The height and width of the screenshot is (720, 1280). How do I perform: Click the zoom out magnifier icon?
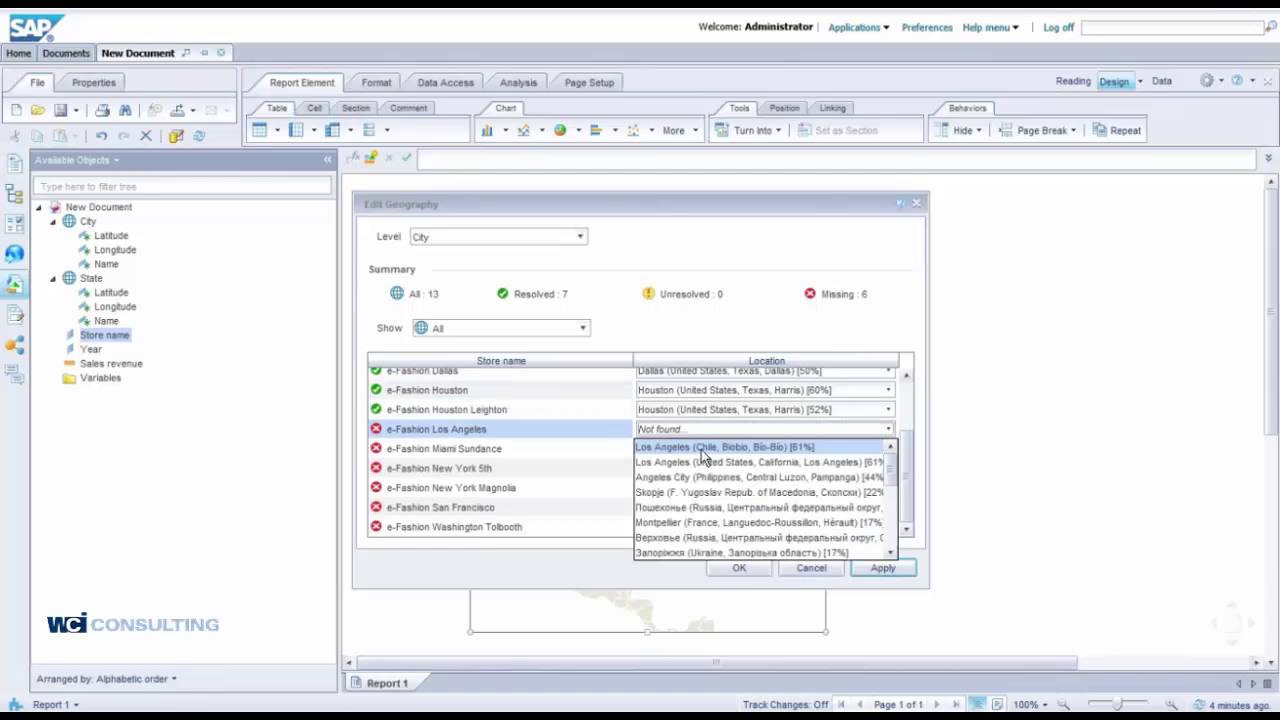pyautogui.click(x=1063, y=705)
